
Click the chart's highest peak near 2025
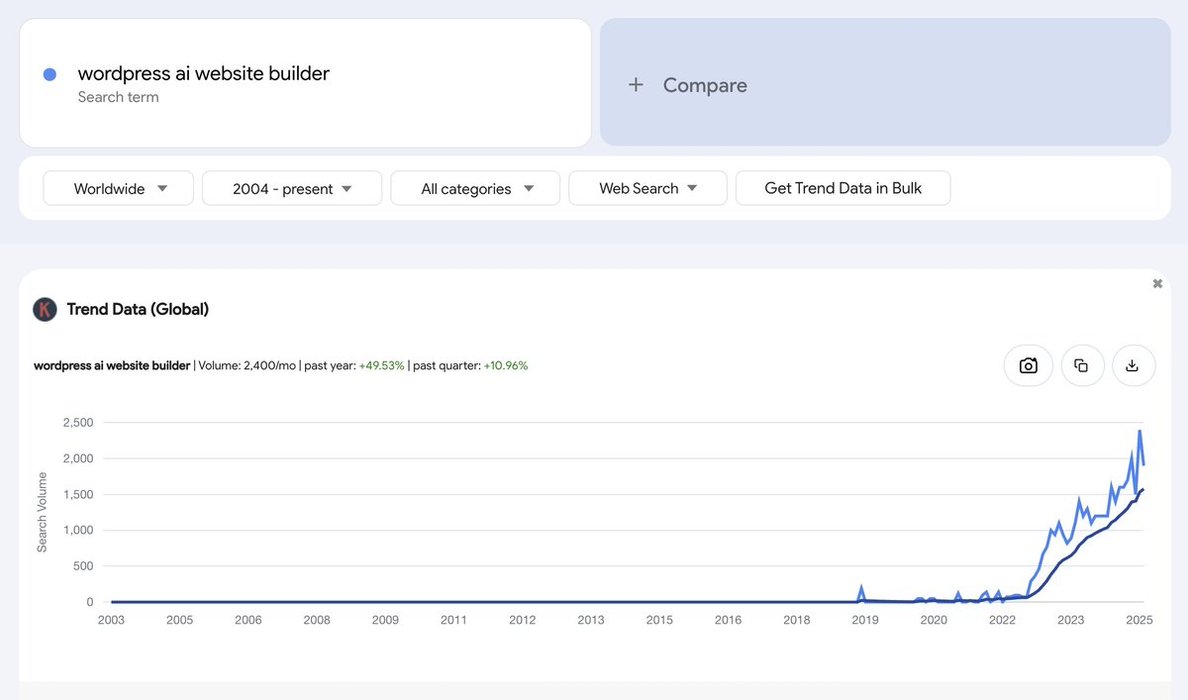coord(1139,431)
